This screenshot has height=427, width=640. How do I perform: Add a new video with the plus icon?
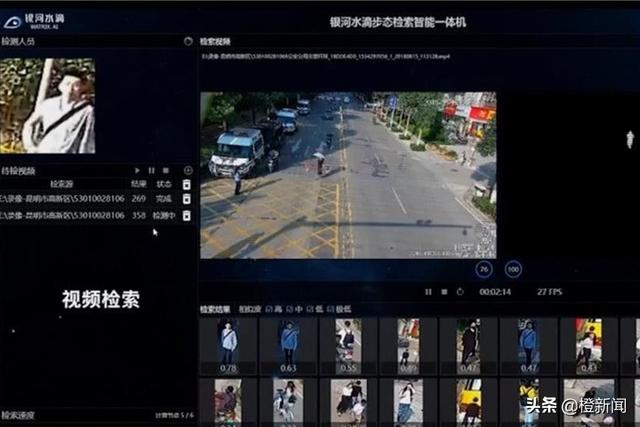[x=188, y=170]
